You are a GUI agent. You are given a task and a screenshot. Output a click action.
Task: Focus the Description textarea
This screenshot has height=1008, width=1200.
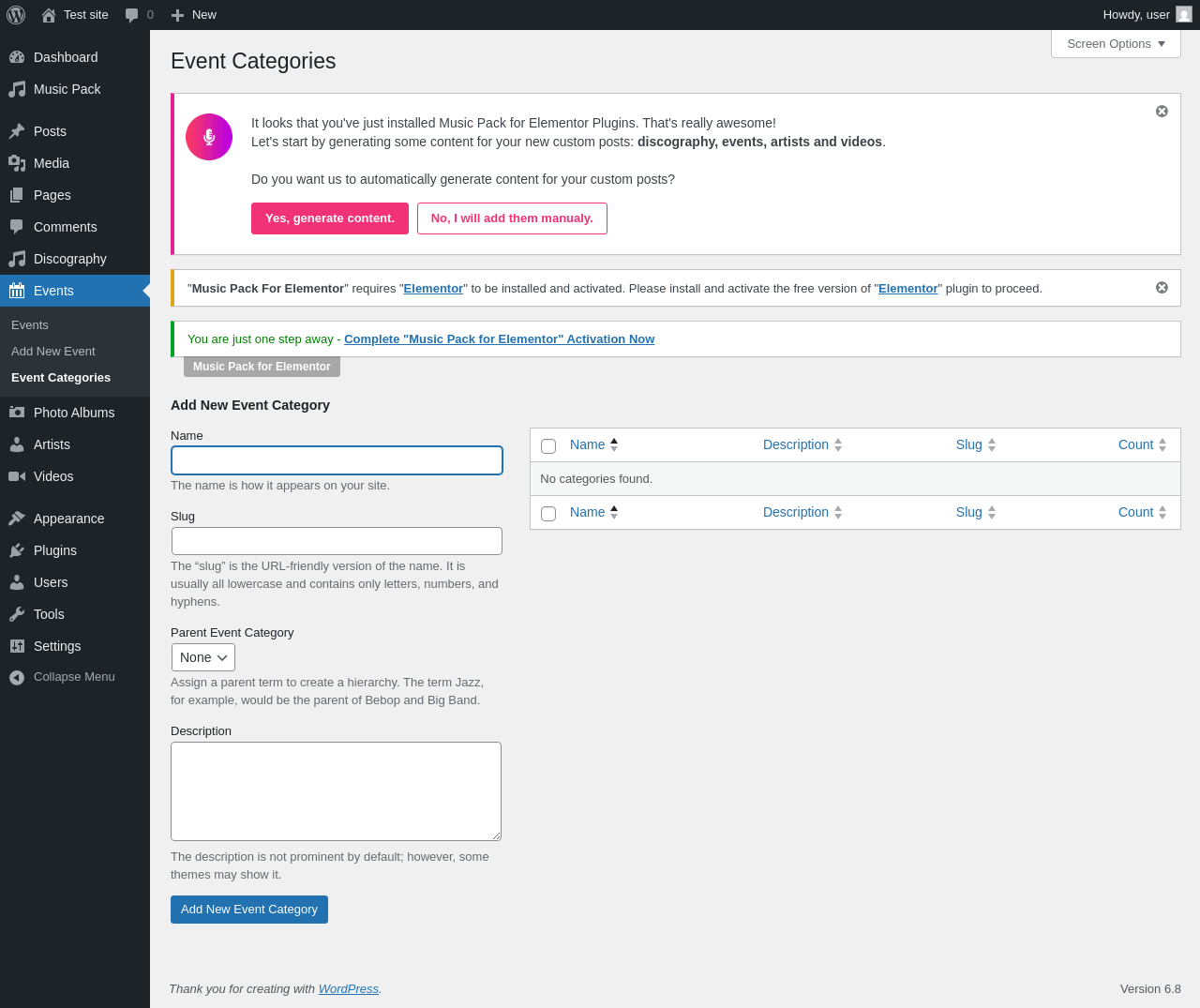[x=336, y=791]
